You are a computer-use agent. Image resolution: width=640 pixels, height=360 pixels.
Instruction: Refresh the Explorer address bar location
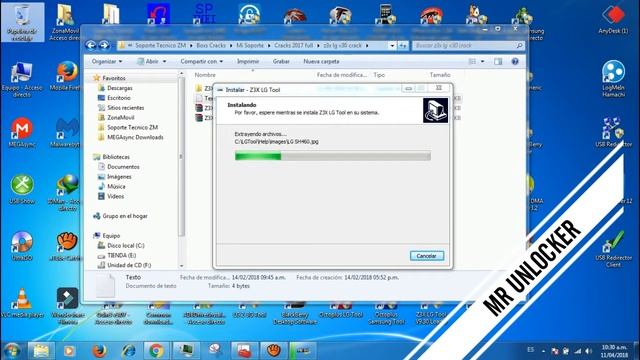403,46
